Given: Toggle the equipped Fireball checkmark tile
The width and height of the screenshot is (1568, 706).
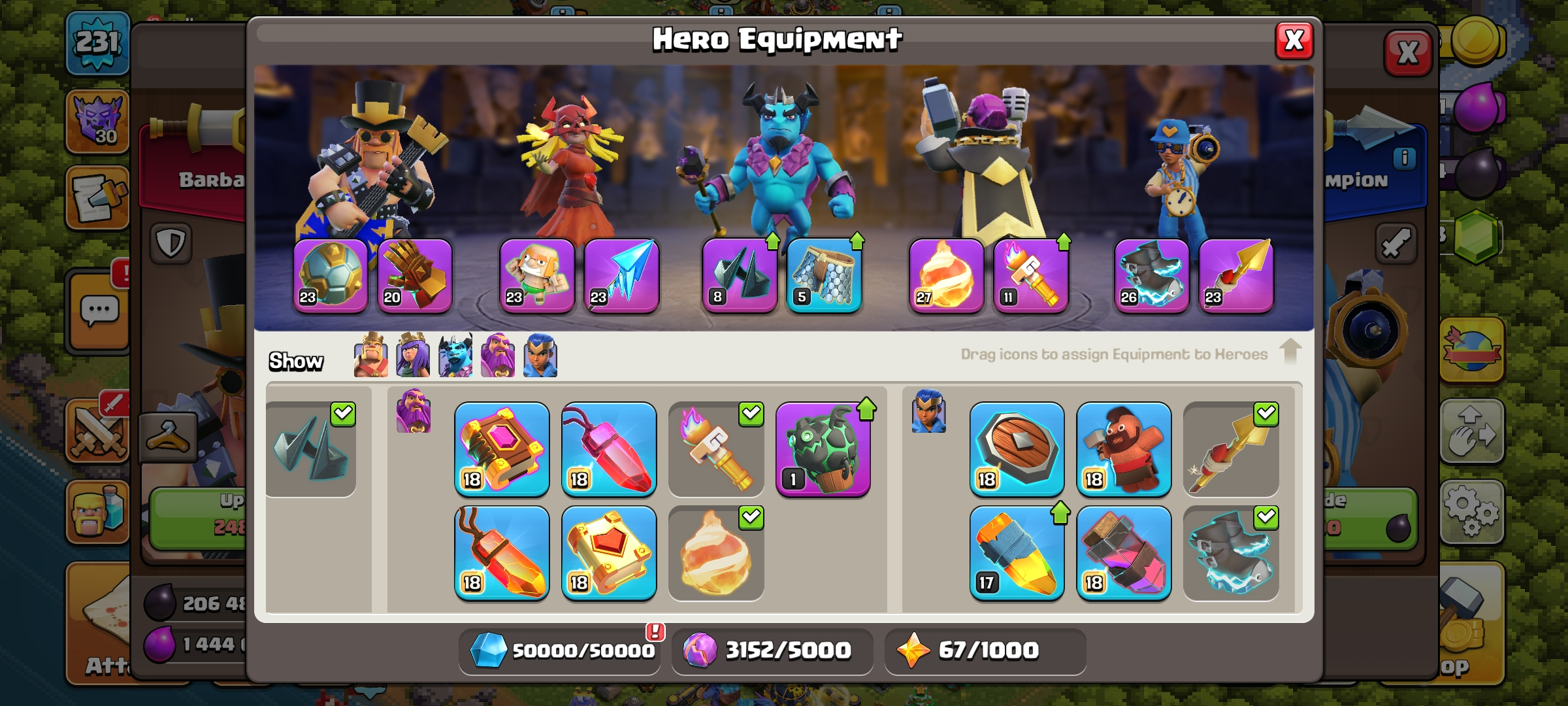Looking at the screenshot, I should tap(716, 553).
